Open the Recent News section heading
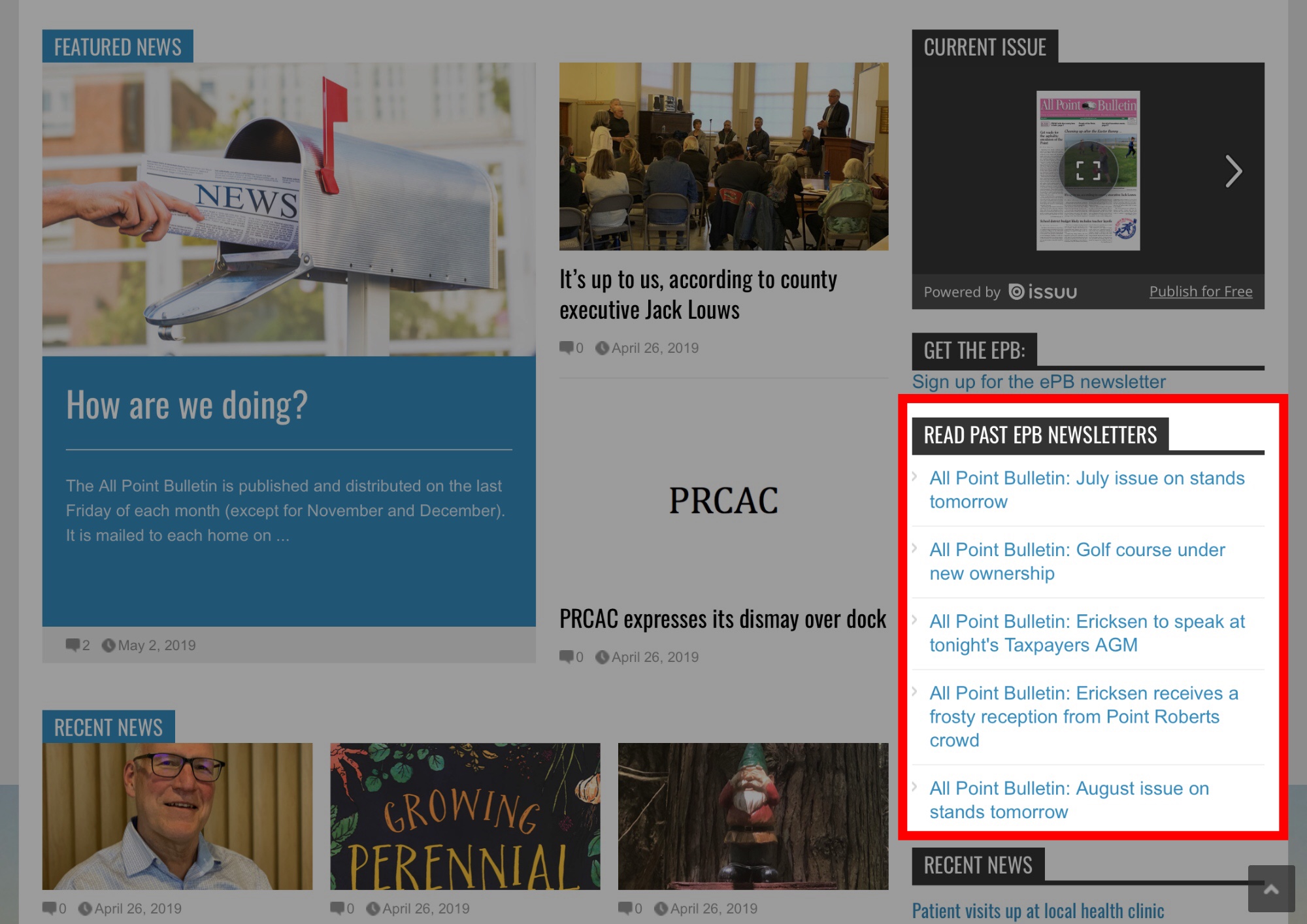This screenshot has width=1307, height=924. [x=108, y=727]
